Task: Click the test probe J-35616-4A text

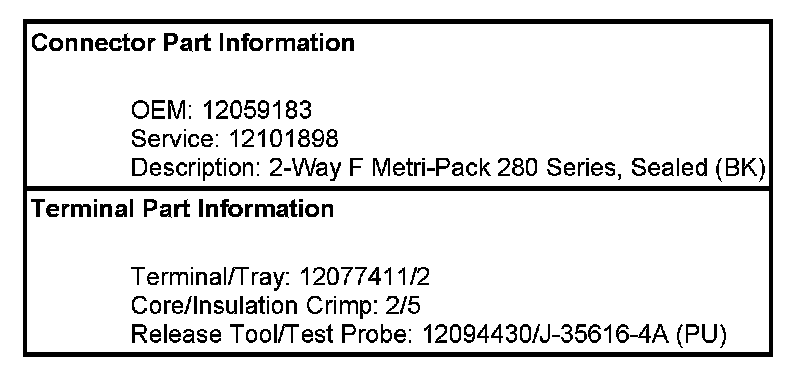Action: tap(602, 335)
